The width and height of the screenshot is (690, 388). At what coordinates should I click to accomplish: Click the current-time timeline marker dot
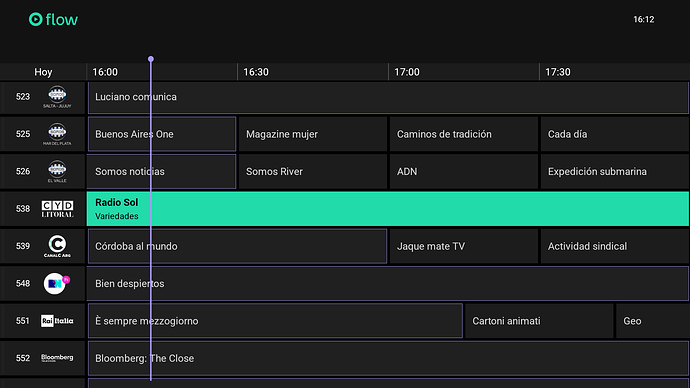(x=151, y=59)
